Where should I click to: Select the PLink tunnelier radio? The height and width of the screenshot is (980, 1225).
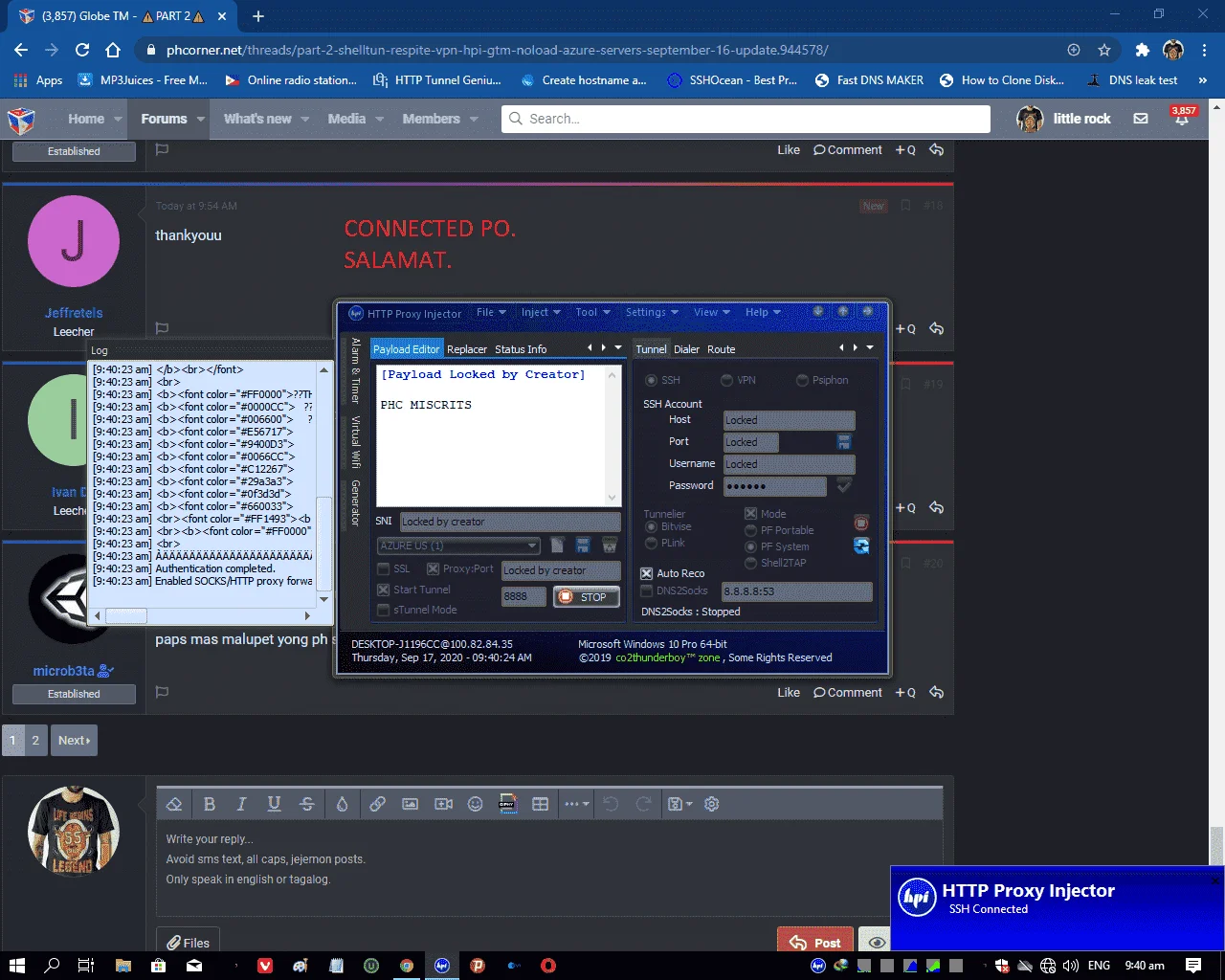pyautogui.click(x=651, y=543)
